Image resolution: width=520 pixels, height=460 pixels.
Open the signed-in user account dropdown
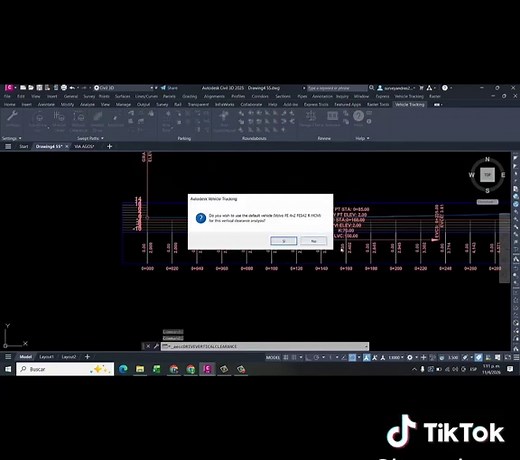[x=397, y=88]
